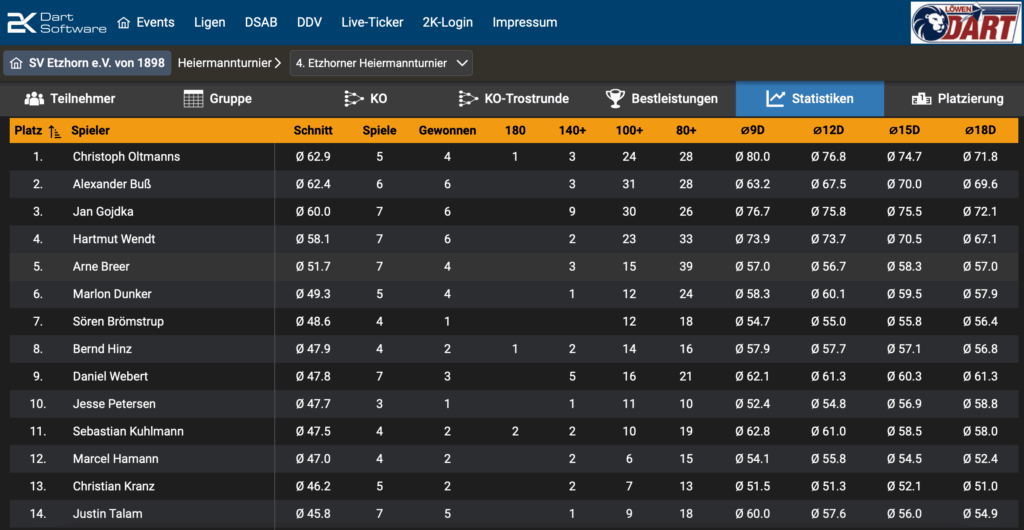Viewport: 1024px width, 530px height.
Task: Click the 2K Dart Software logo
Action: [x=54, y=22]
